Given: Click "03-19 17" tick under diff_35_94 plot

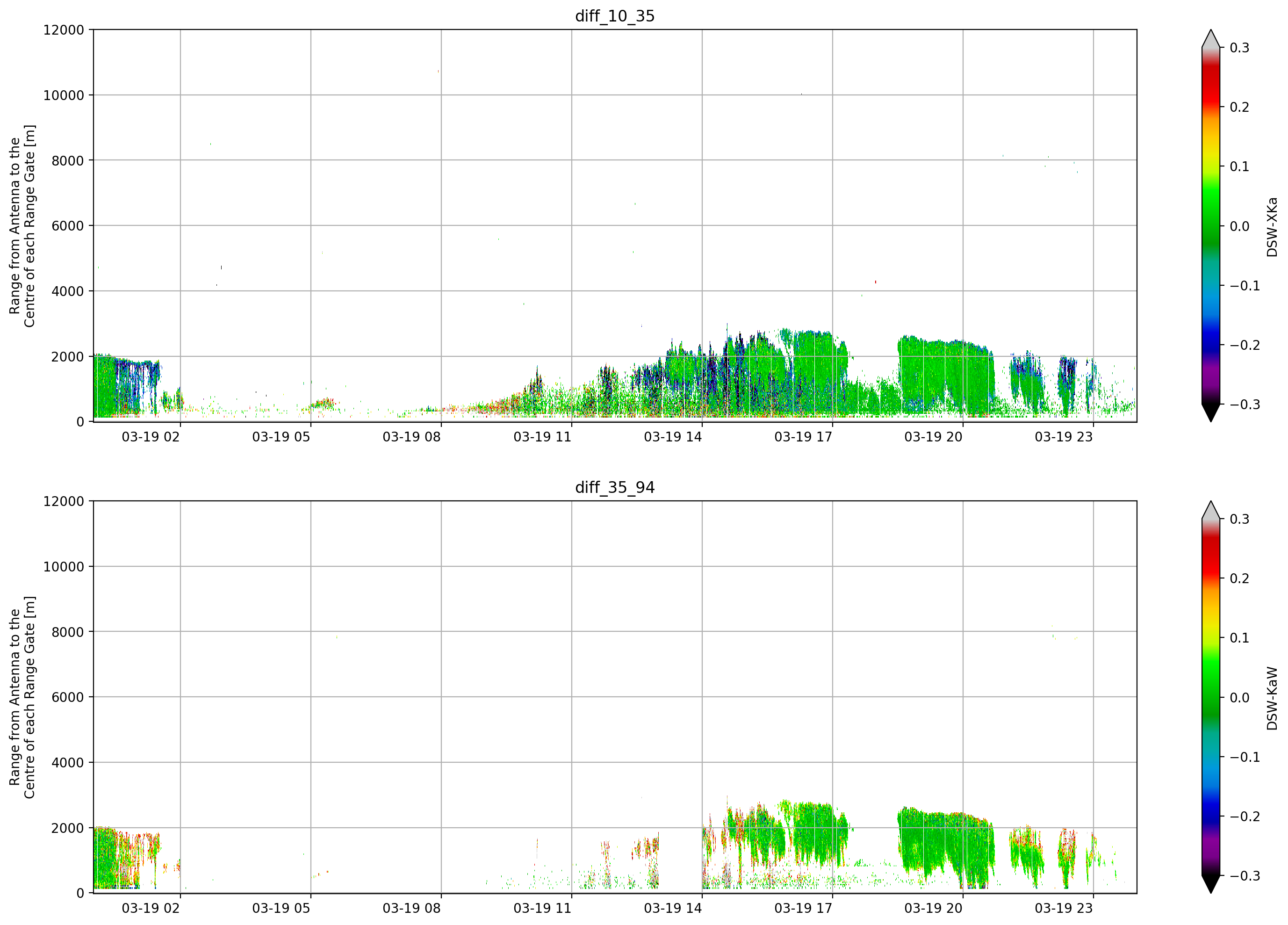Looking at the screenshot, I should [x=803, y=909].
